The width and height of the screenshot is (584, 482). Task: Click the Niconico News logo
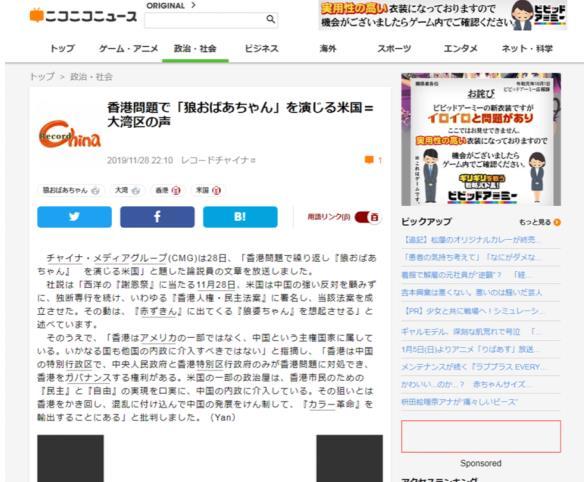[x=83, y=16]
